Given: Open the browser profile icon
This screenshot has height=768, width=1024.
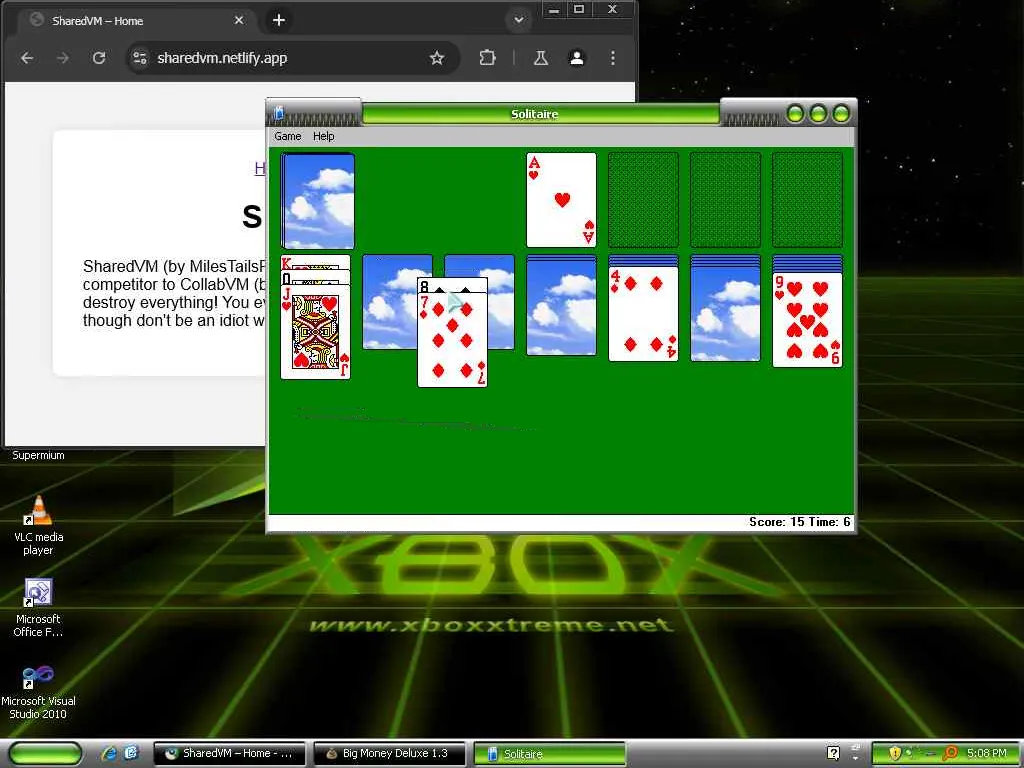Looking at the screenshot, I should [x=577, y=58].
